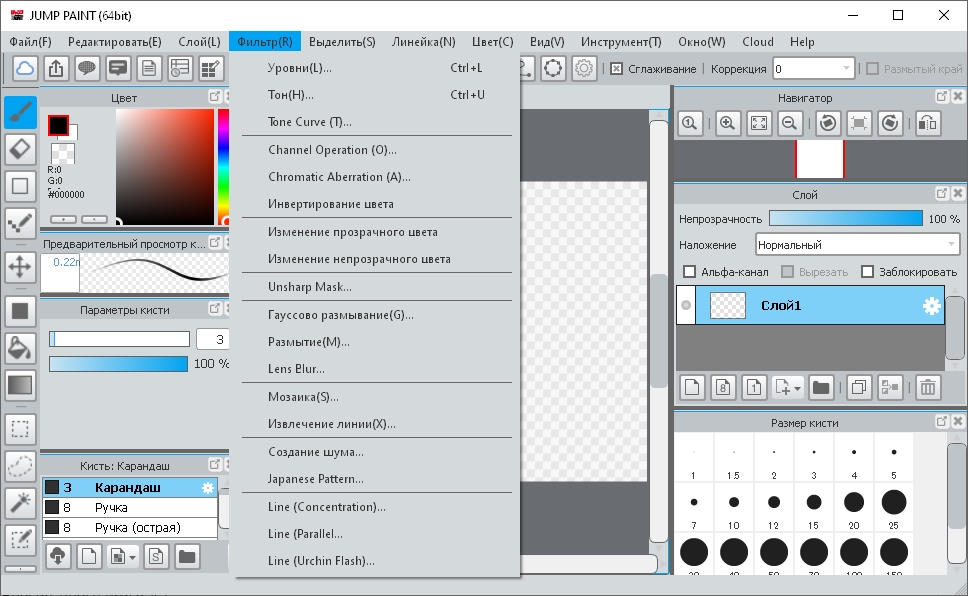Click the speech bubble icon in toolbar
This screenshot has width=968, height=596.
coord(87,68)
